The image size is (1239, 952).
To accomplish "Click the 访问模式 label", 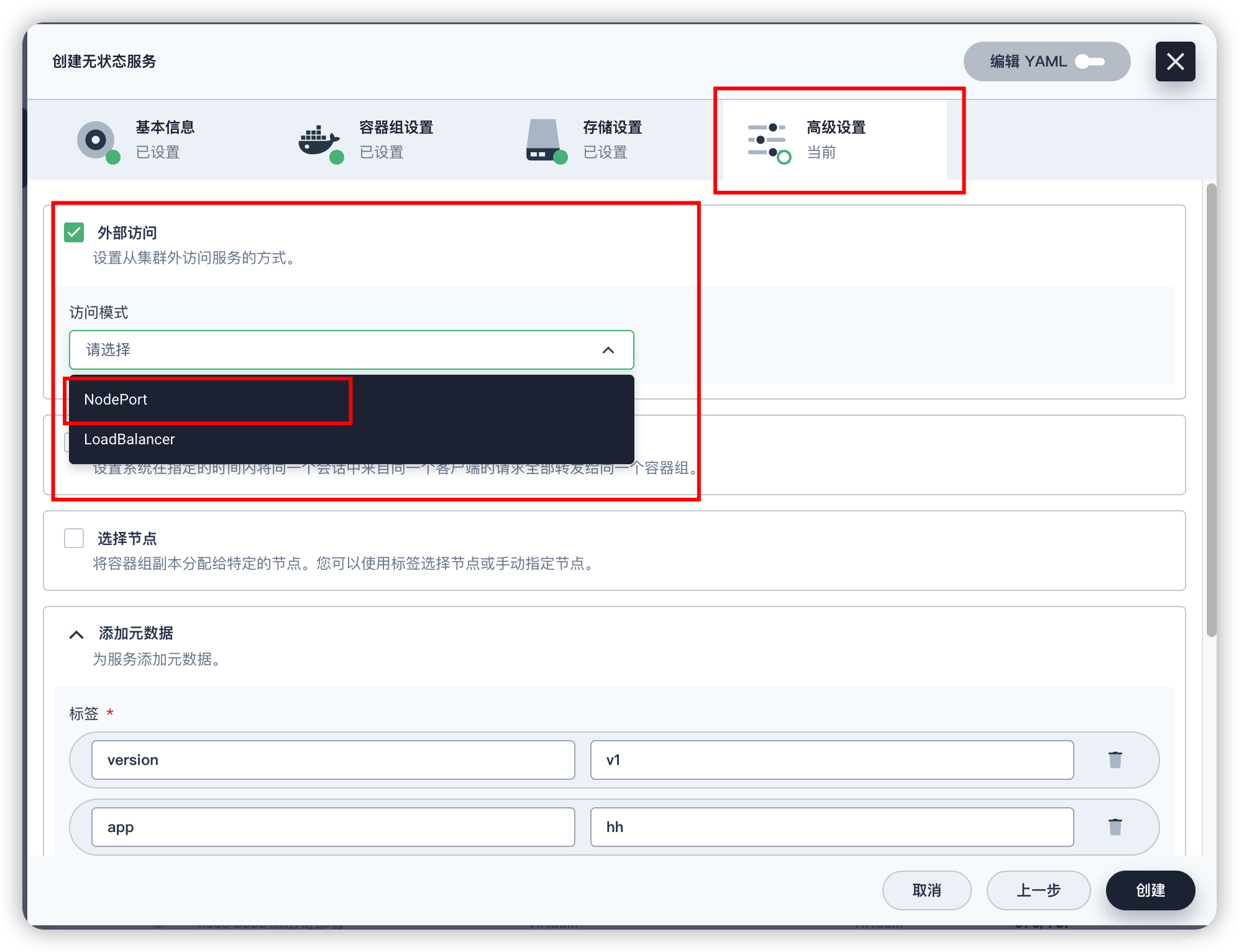I will (99, 313).
